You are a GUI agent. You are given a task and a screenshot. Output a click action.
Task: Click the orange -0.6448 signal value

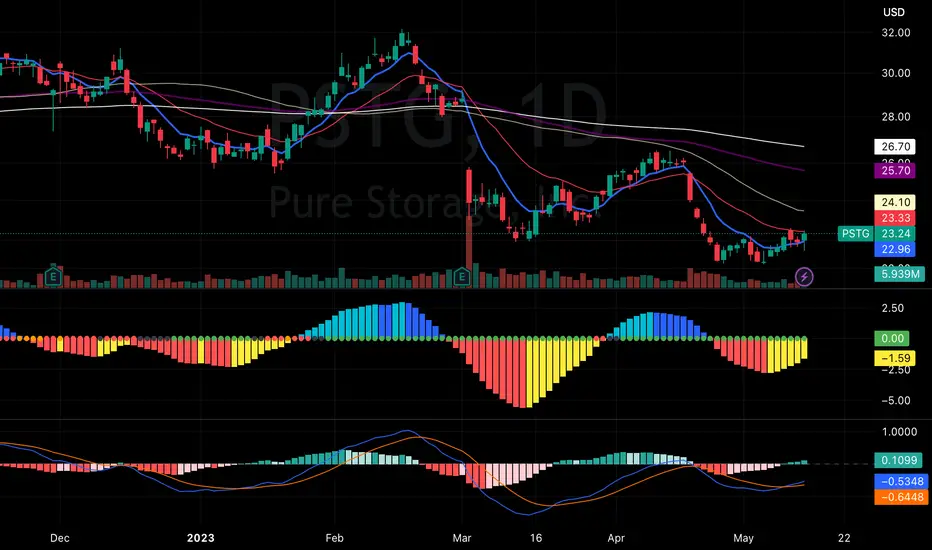[901, 497]
